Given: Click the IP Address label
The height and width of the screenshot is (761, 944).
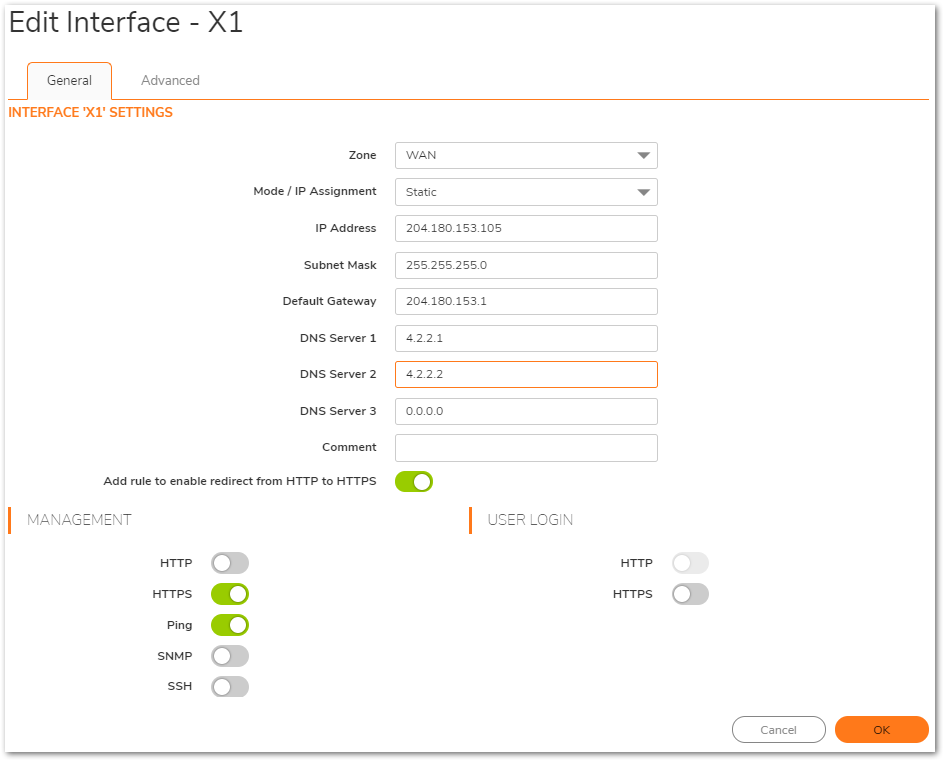Looking at the screenshot, I should pos(346,228).
